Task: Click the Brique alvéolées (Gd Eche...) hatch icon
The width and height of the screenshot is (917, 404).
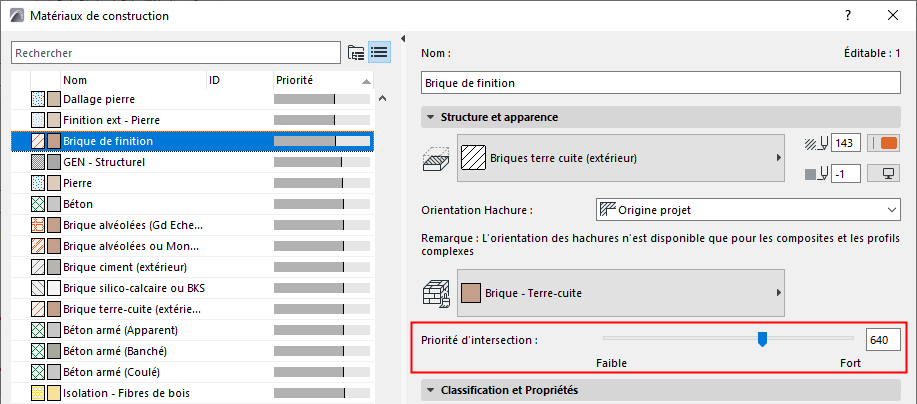Action: click(38, 224)
